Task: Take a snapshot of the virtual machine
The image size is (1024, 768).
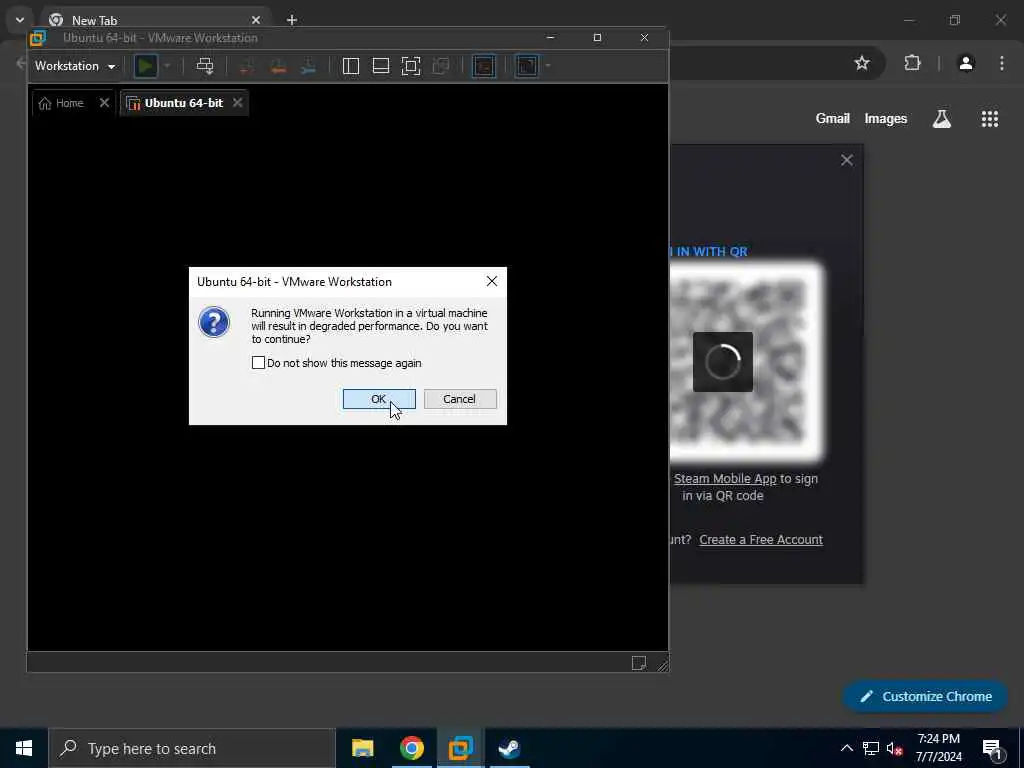Action: (247, 66)
